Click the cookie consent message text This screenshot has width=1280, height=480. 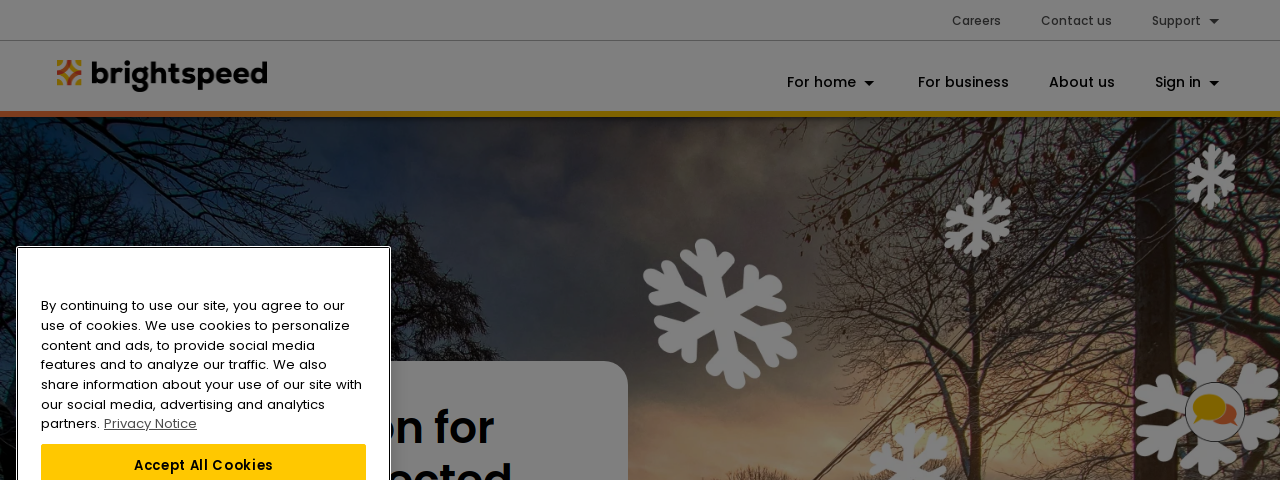[x=201, y=364]
